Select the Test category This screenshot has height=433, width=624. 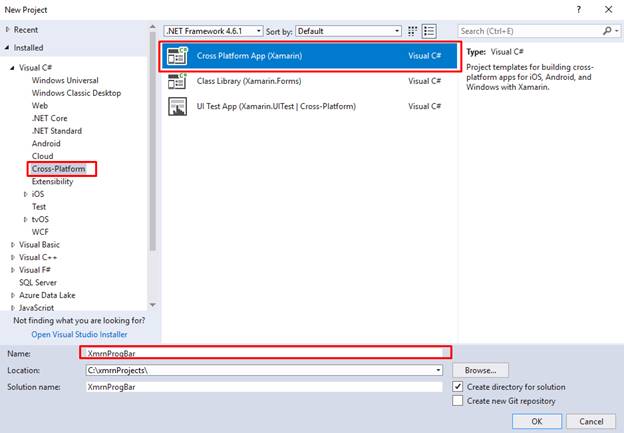tap(39, 207)
